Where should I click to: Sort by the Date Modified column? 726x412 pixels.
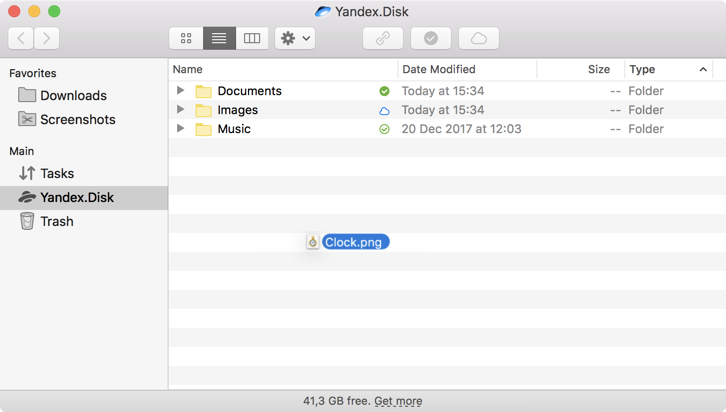pyautogui.click(x=438, y=69)
